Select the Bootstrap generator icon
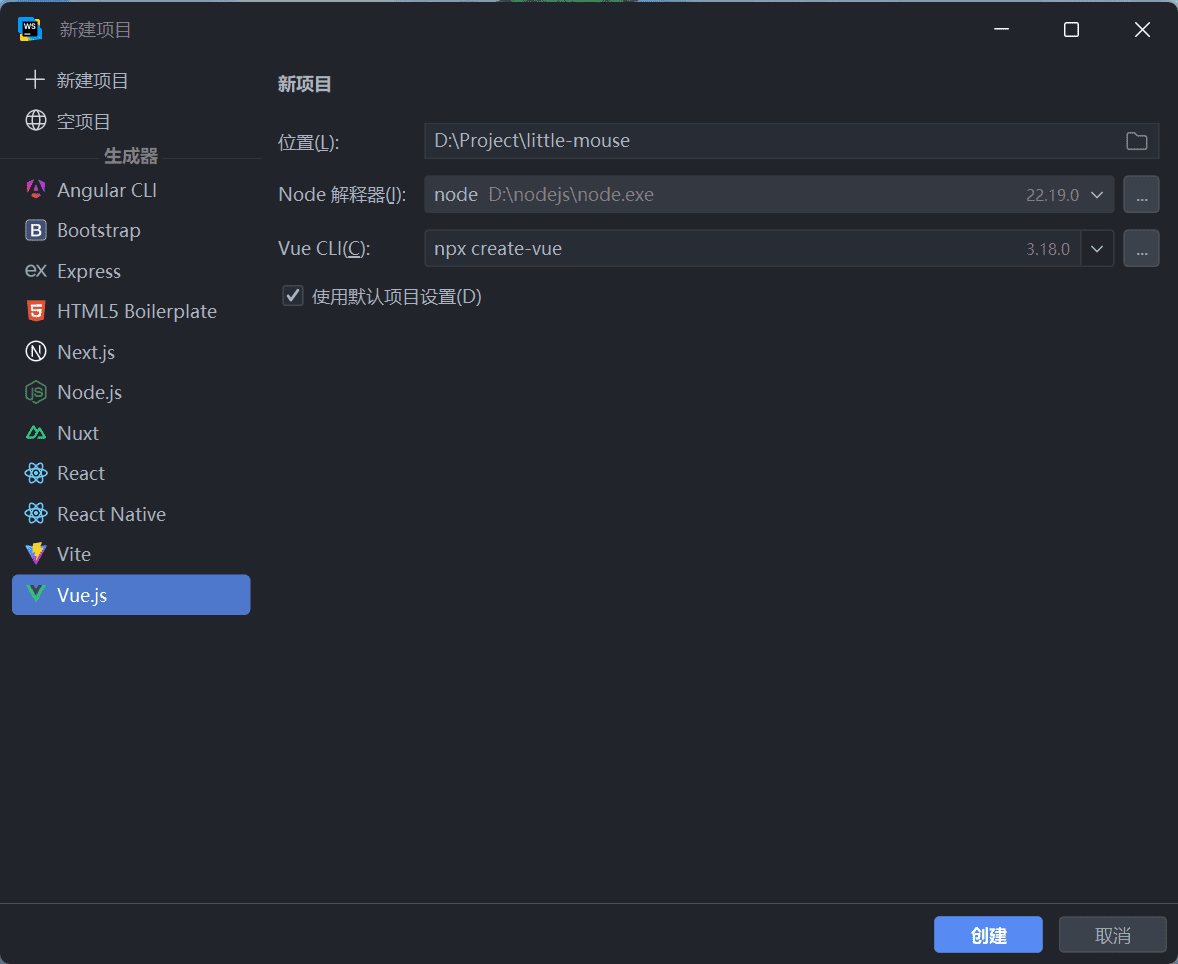The image size is (1178, 964). tap(36, 231)
